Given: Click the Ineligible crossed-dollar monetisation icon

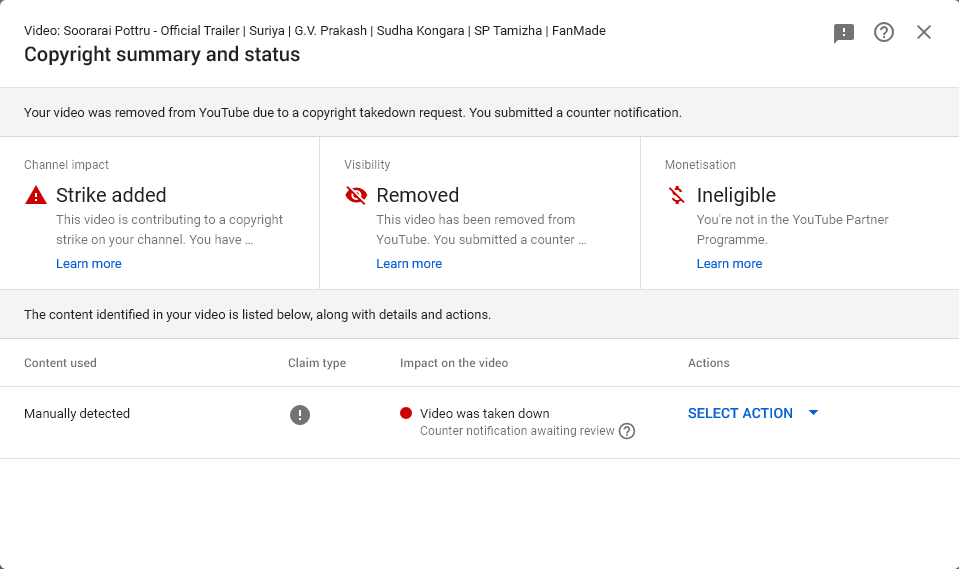Looking at the screenshot, I should pyautogui.click(x=676, y=195).
